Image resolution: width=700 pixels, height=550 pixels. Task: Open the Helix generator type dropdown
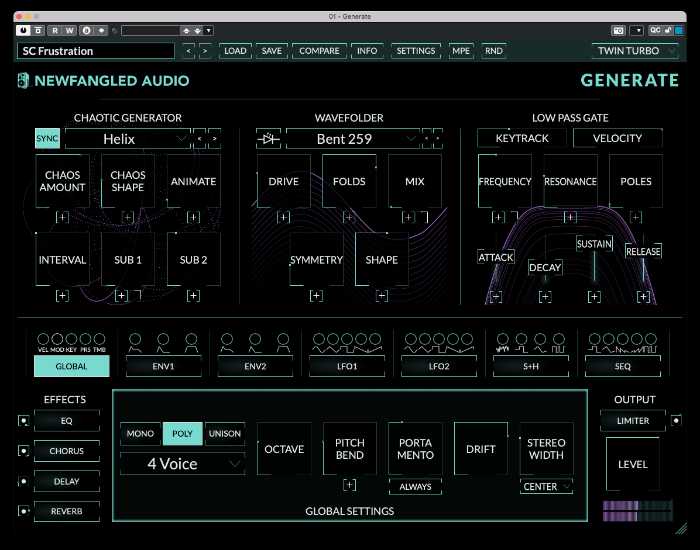coord(127,139)
